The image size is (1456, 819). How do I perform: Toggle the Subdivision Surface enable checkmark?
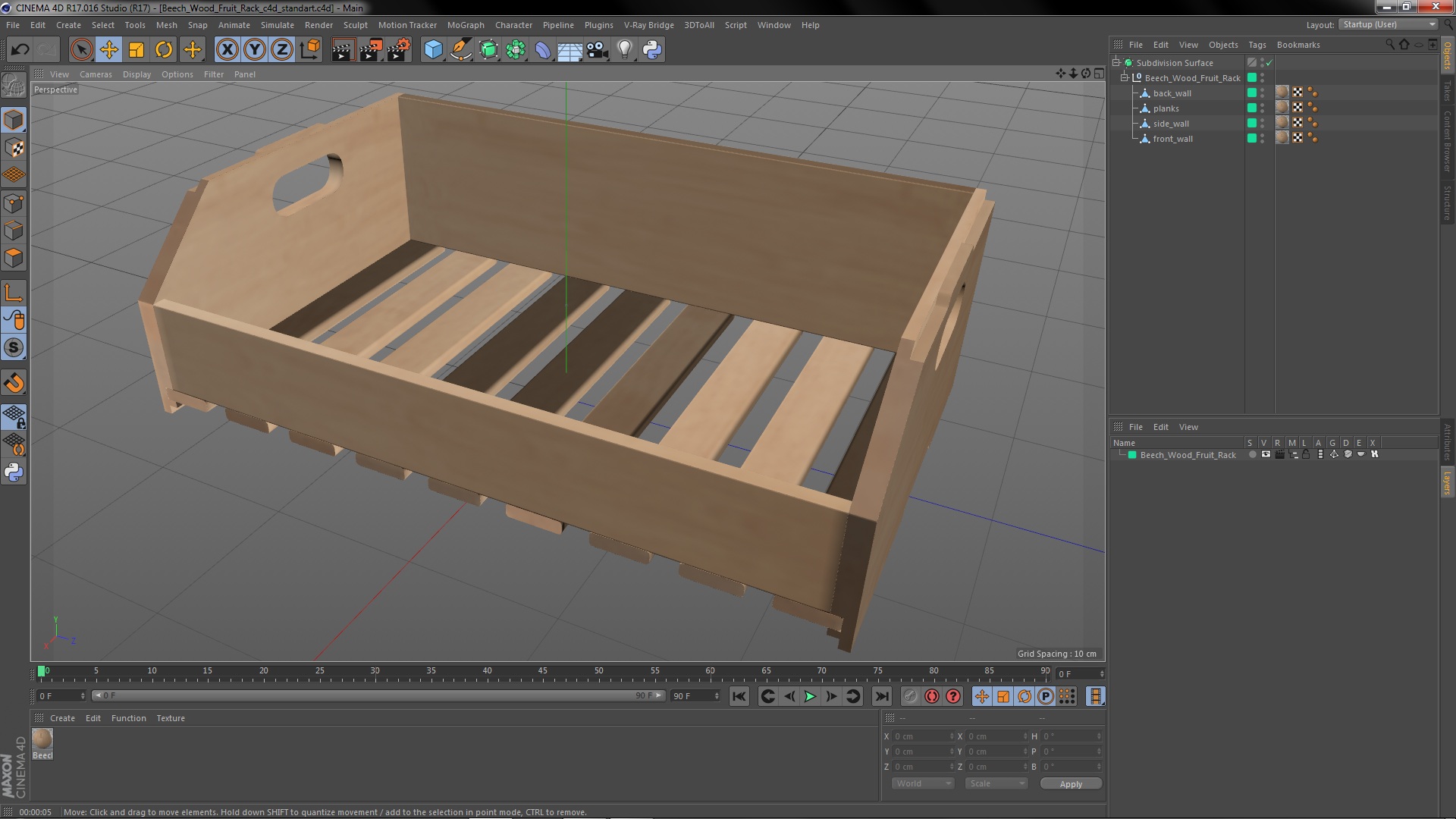click(x=1269, y=63)
